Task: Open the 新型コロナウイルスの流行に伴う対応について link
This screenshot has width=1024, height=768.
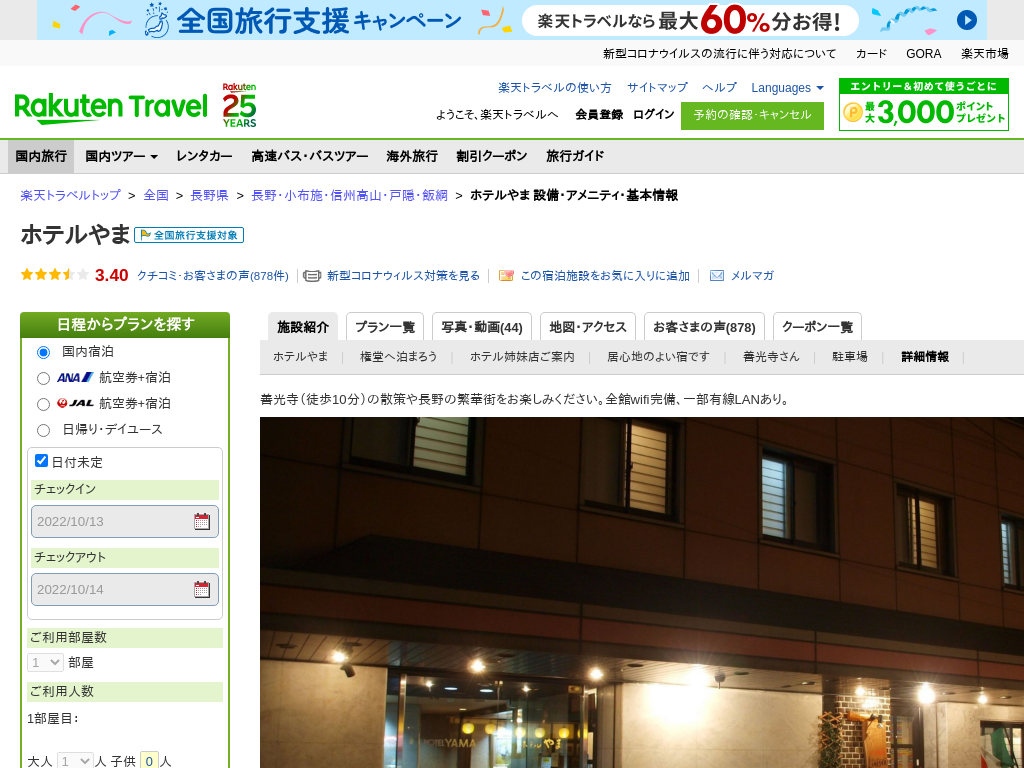Action: [719, 54]
